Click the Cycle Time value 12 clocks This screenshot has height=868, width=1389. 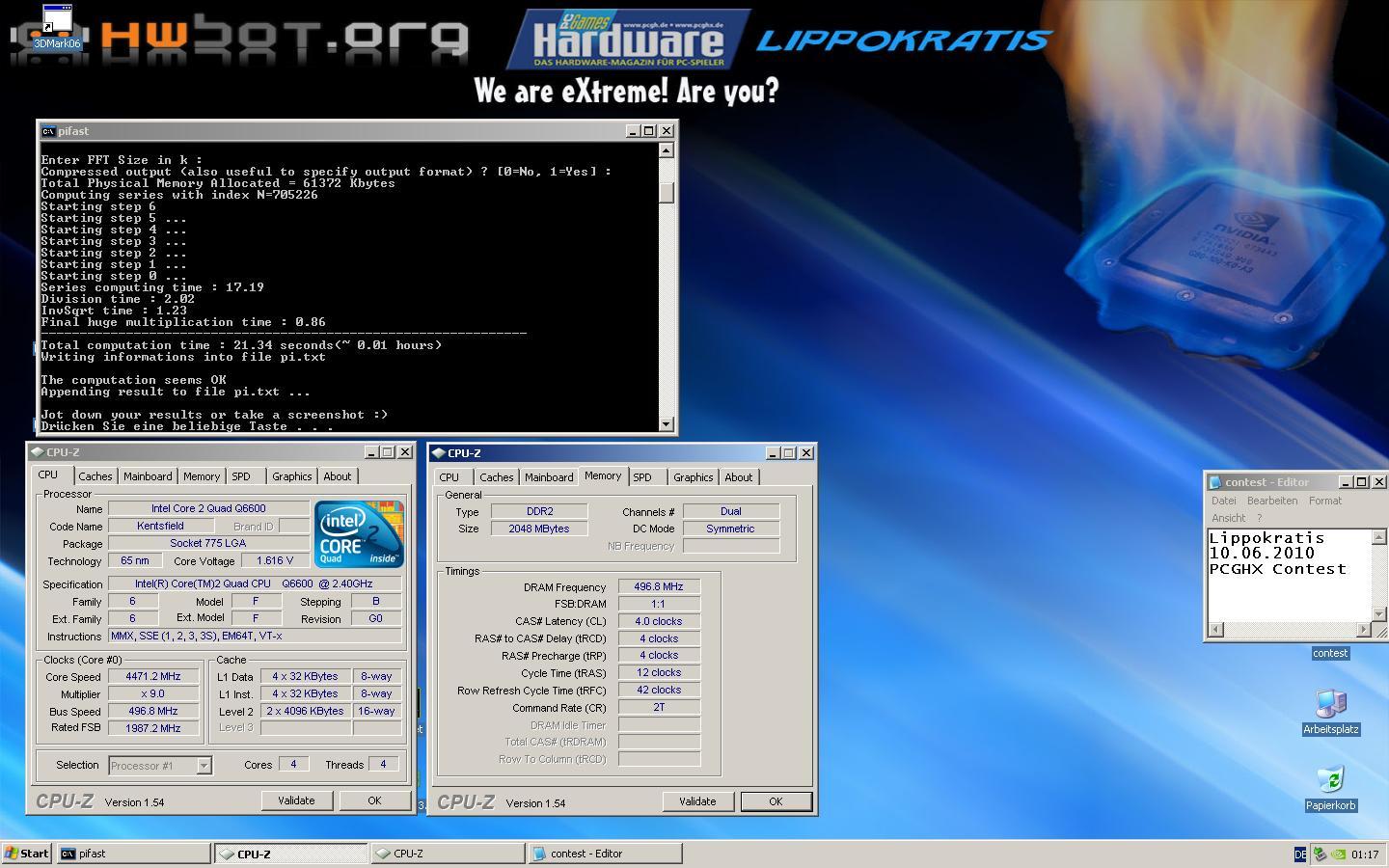click(659, 673)
